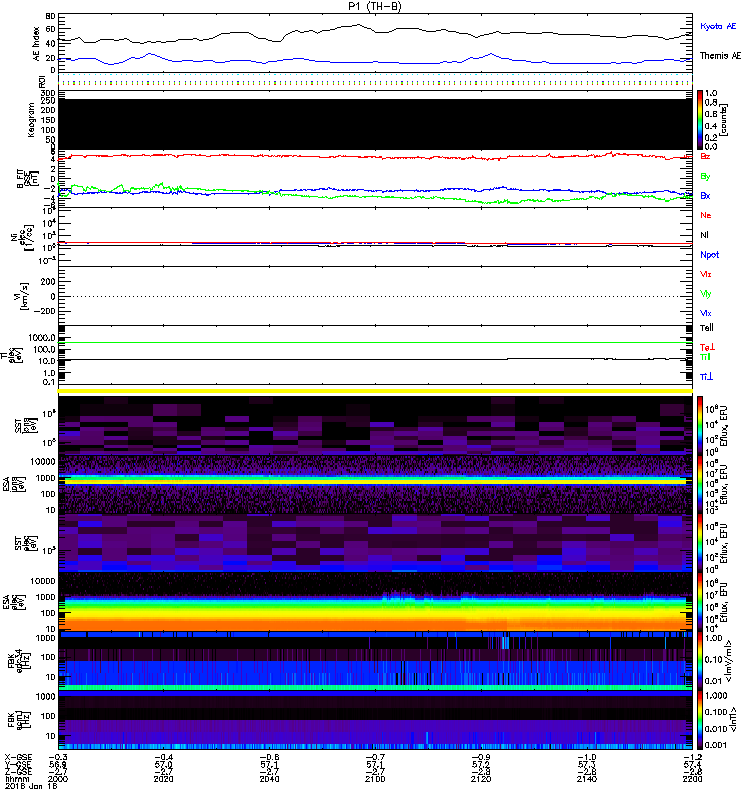Viewport: 750px width, 800px height.
Task: Click the <|mV/m|> color bar unit label
Action: click(x=730, y=661)
